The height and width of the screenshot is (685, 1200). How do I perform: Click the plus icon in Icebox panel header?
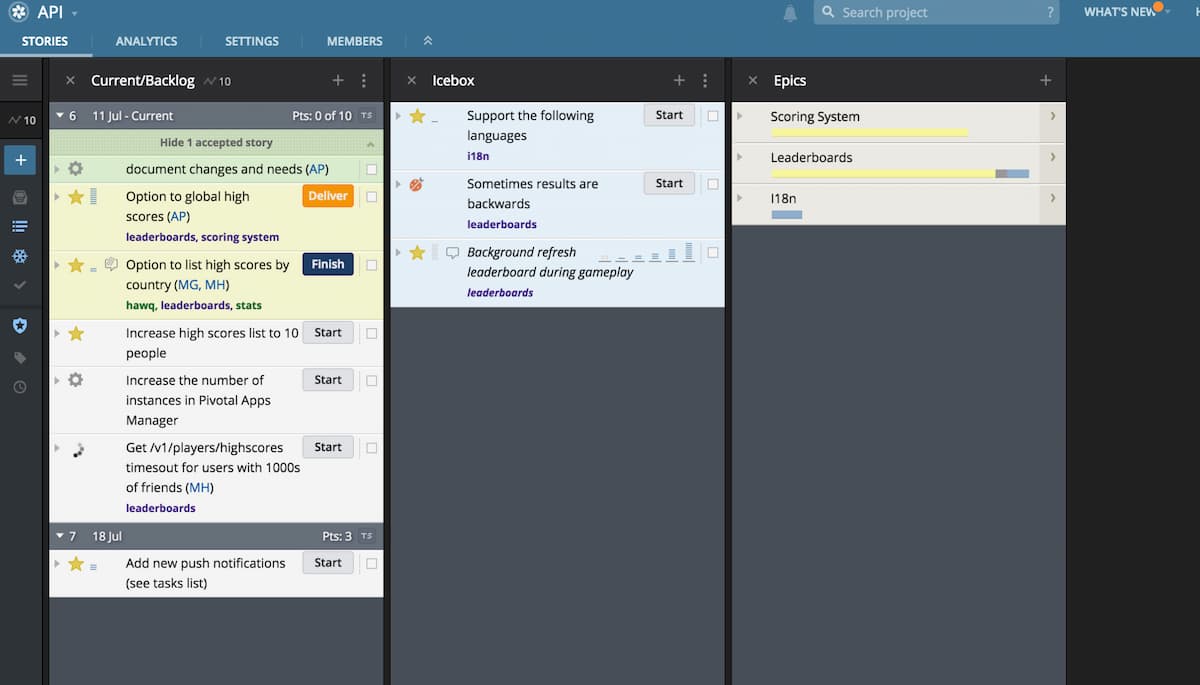(679, 81)
